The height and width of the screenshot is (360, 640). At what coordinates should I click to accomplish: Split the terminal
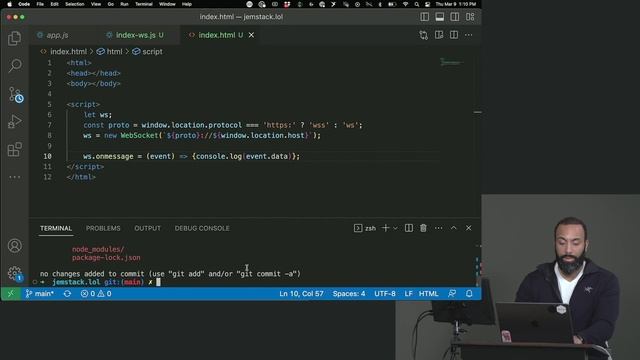click(409, 228)
